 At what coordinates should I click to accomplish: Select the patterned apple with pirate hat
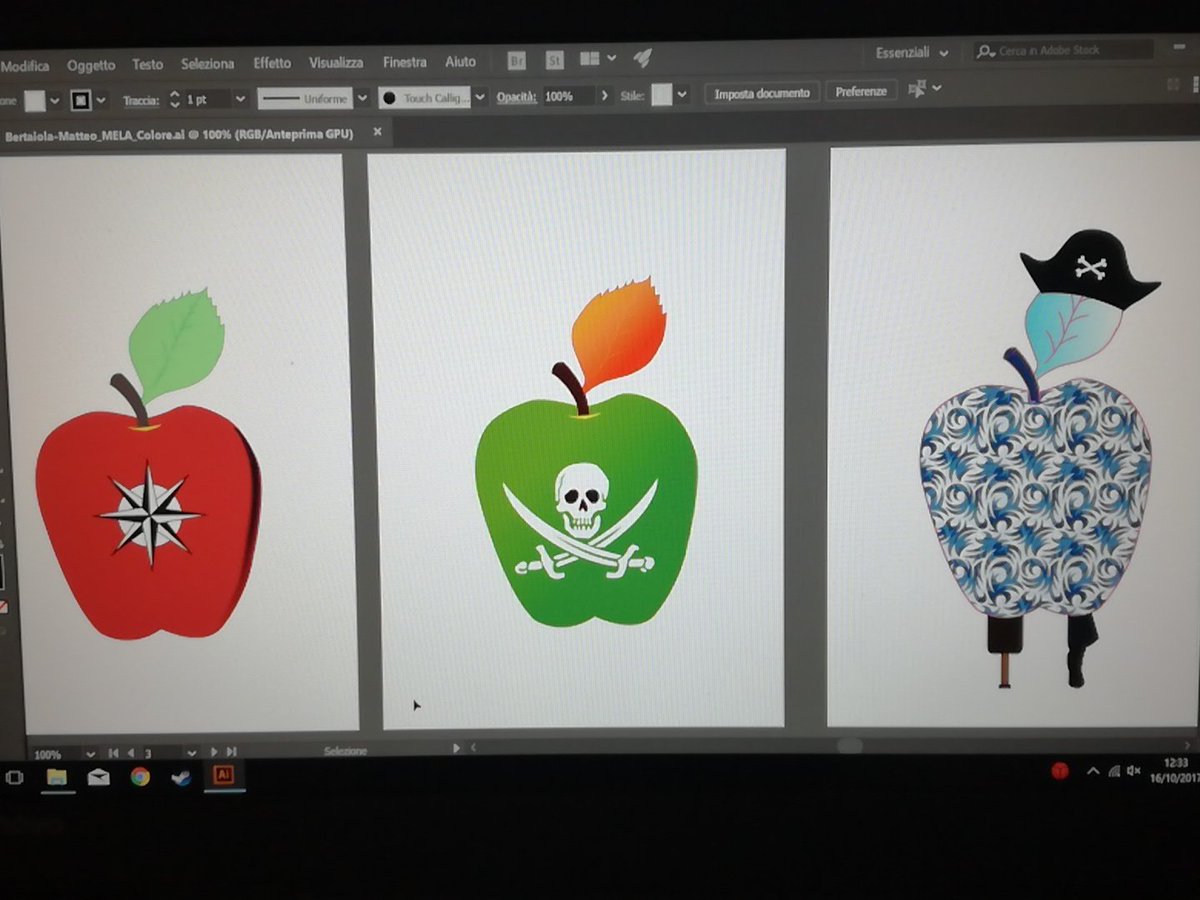point(1040,459)
